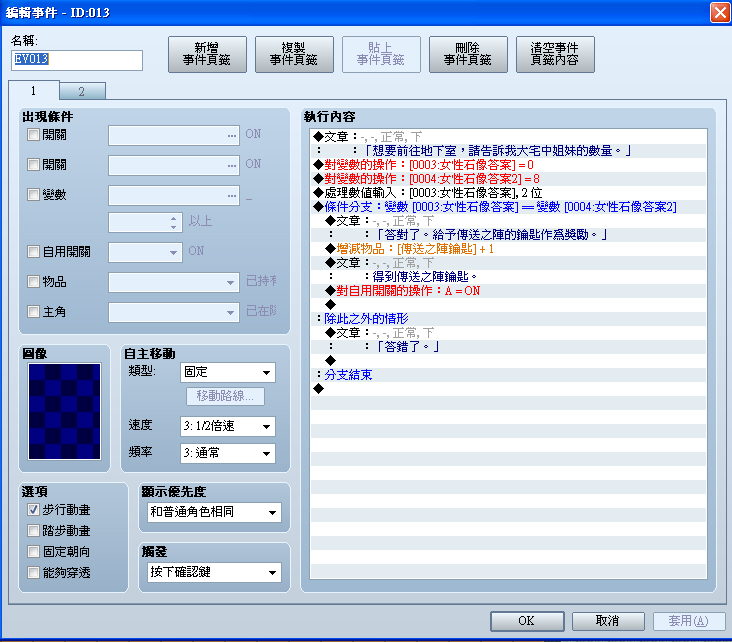The height and width of the screenshot is (642, 732).
Task: Select event page tab 1
Action: [34, 90]
